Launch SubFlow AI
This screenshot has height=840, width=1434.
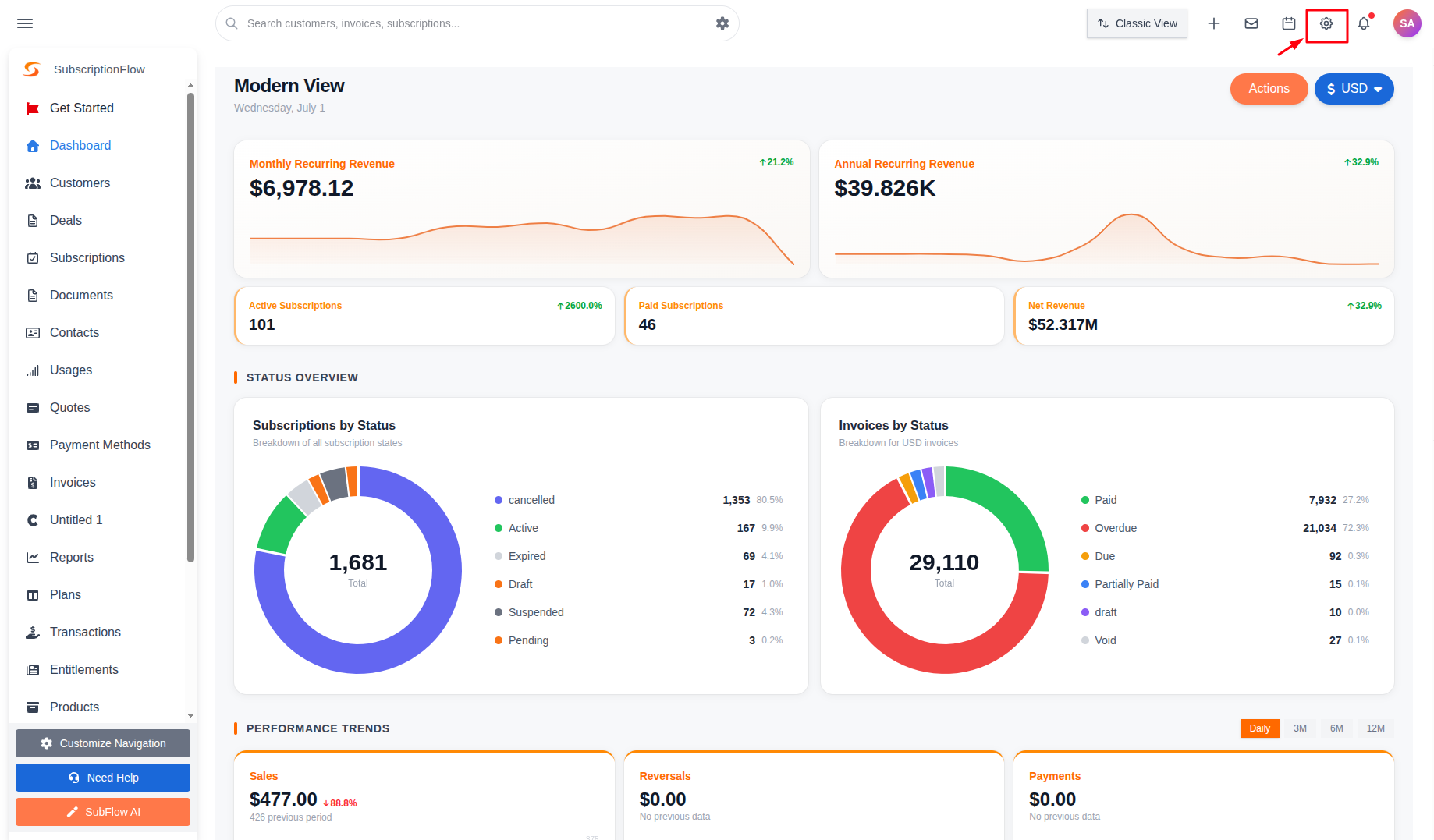coord(103,812)
